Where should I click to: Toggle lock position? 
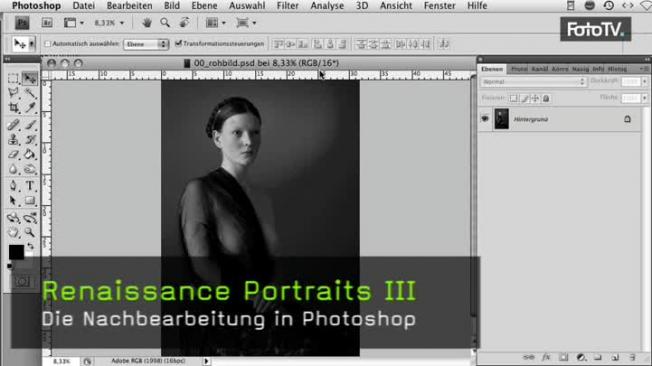[x=535, y=99]
